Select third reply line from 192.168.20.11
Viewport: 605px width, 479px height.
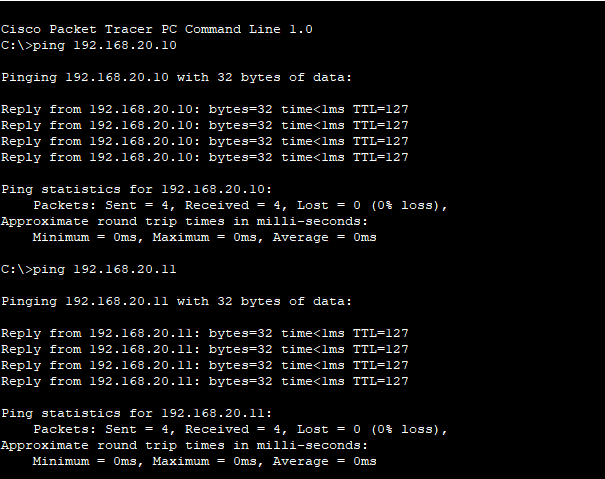tap(205, 365)
